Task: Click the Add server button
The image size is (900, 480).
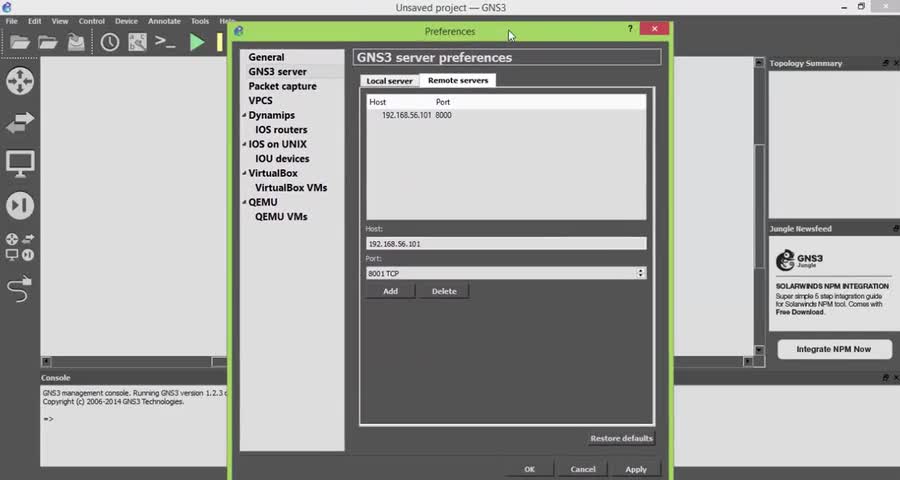Action: (x=390, y=291)
